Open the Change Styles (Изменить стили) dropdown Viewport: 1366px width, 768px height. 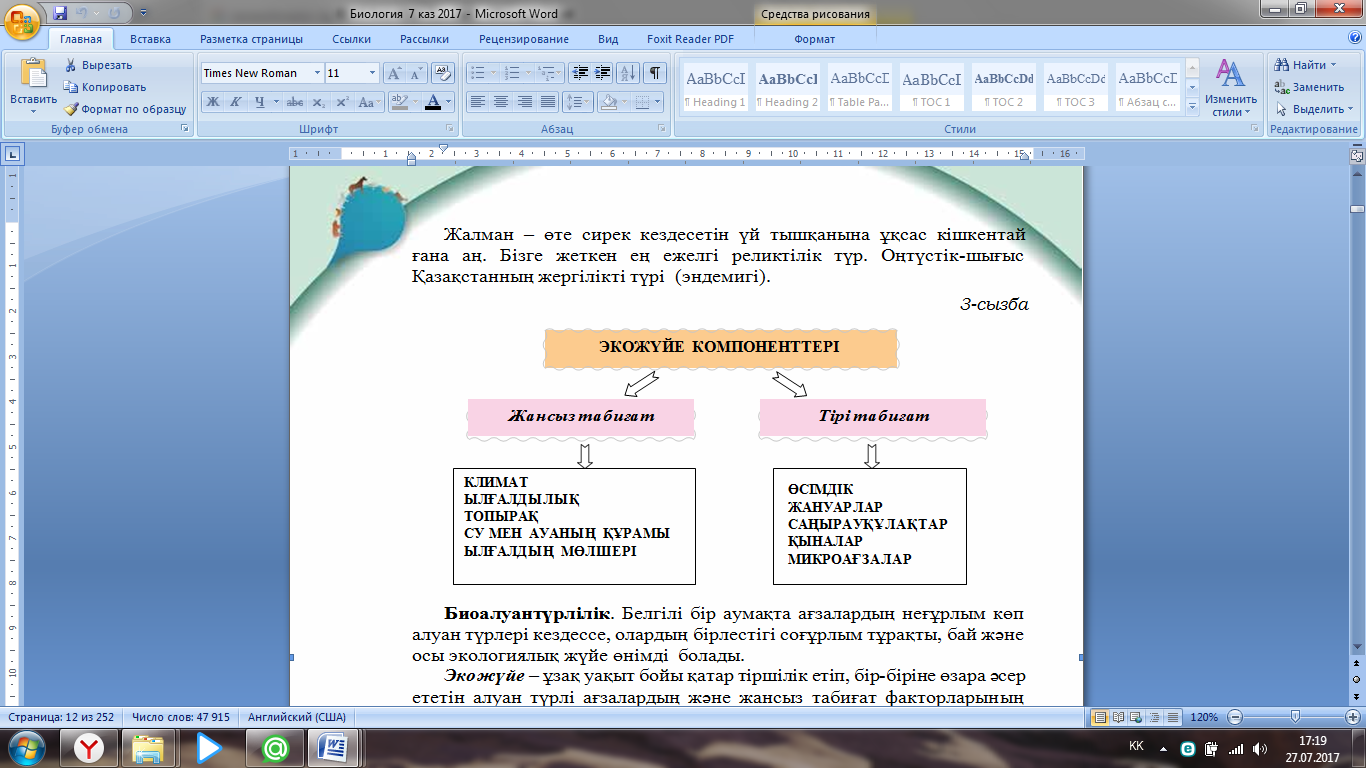pyautogui.click(x=1230, y=88)
